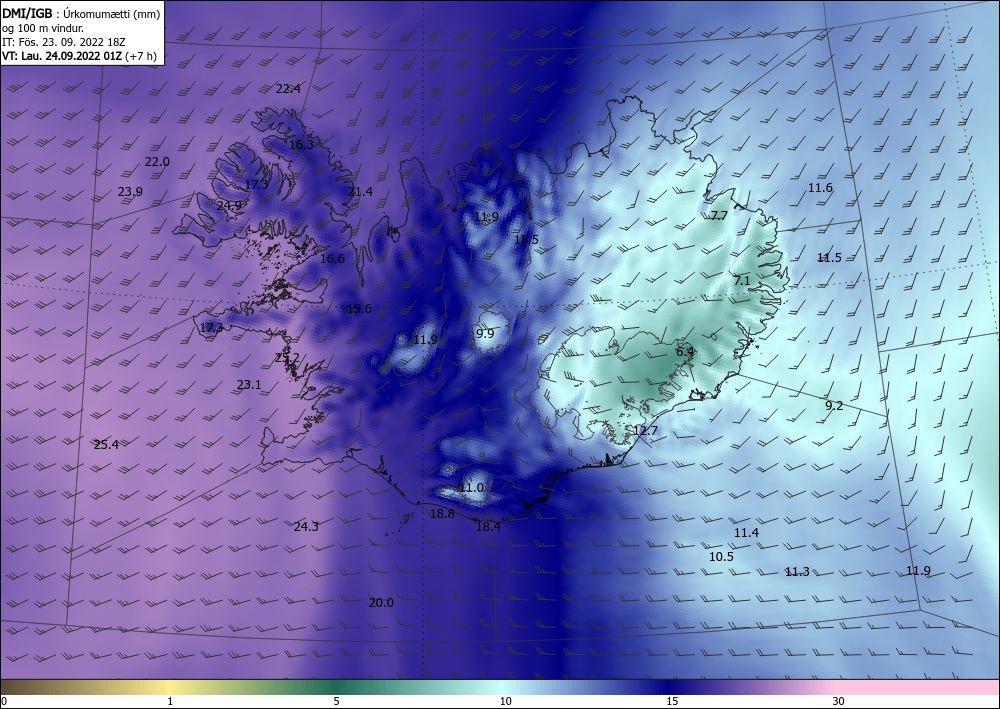The image size is (1000, 709).
Task: Click the map value 23.1
Action: click(249, 384)
